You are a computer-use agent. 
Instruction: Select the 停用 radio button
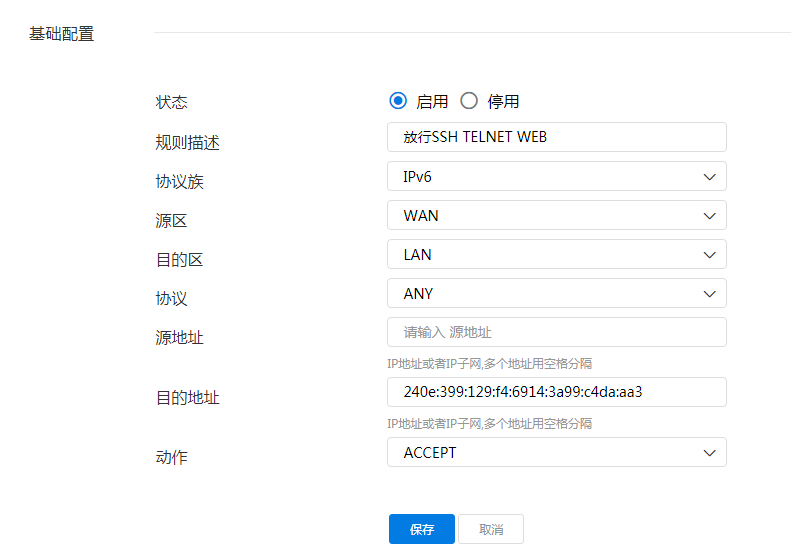[x=469, y=101]
